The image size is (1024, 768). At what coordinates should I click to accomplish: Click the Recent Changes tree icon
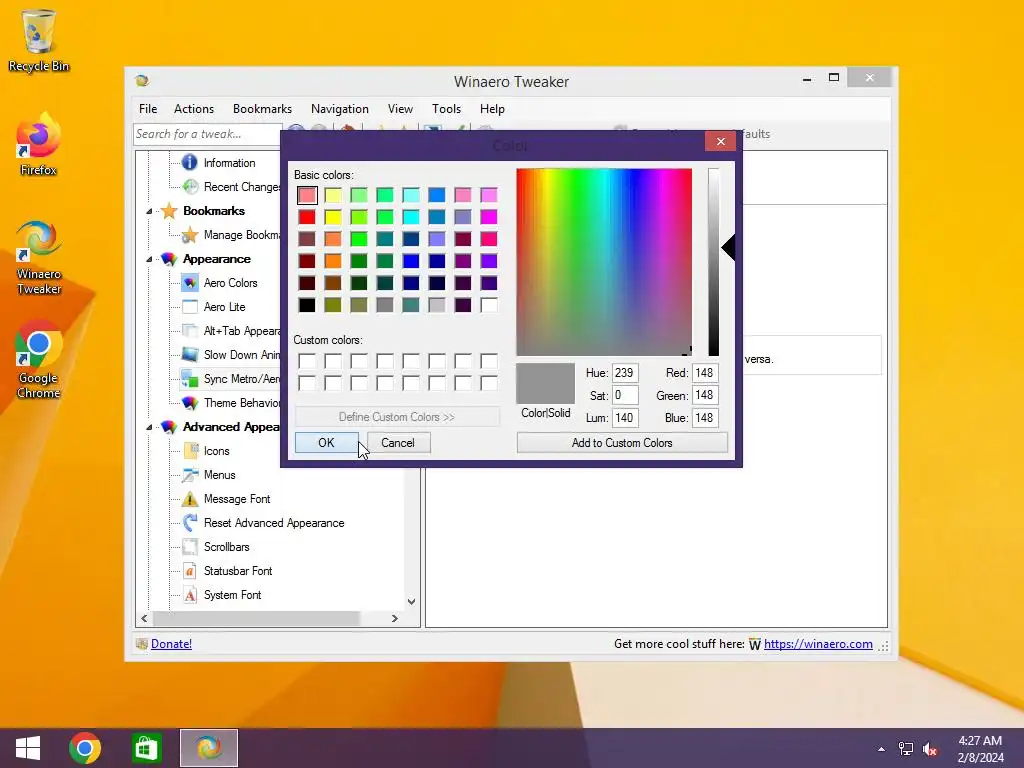[x=190, y=187]
